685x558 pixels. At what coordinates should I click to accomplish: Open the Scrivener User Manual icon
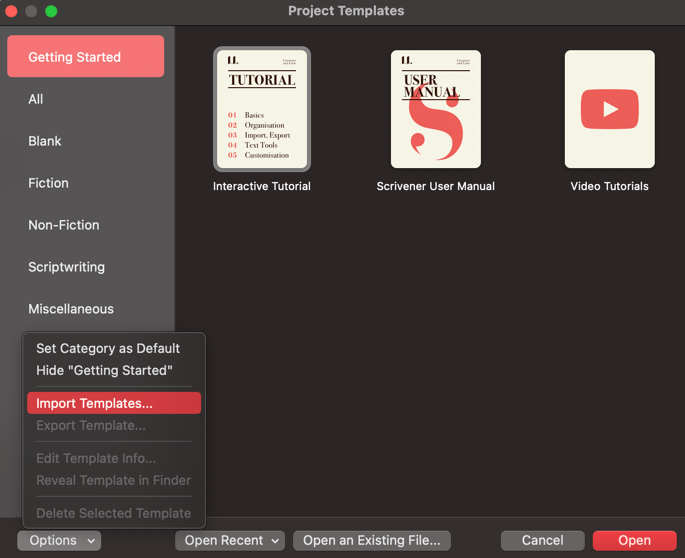tap(435, 110)
